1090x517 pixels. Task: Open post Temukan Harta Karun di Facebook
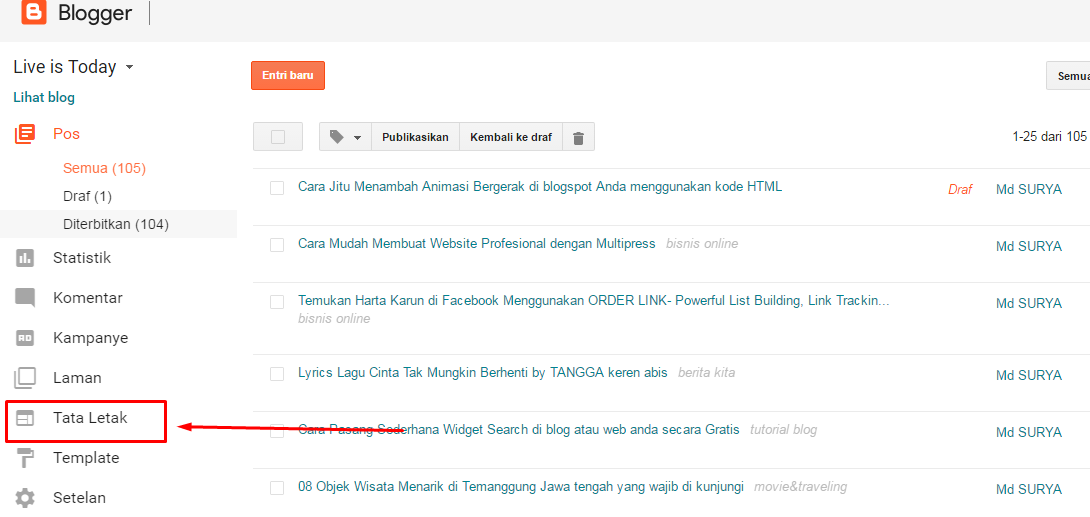(594, 301)
